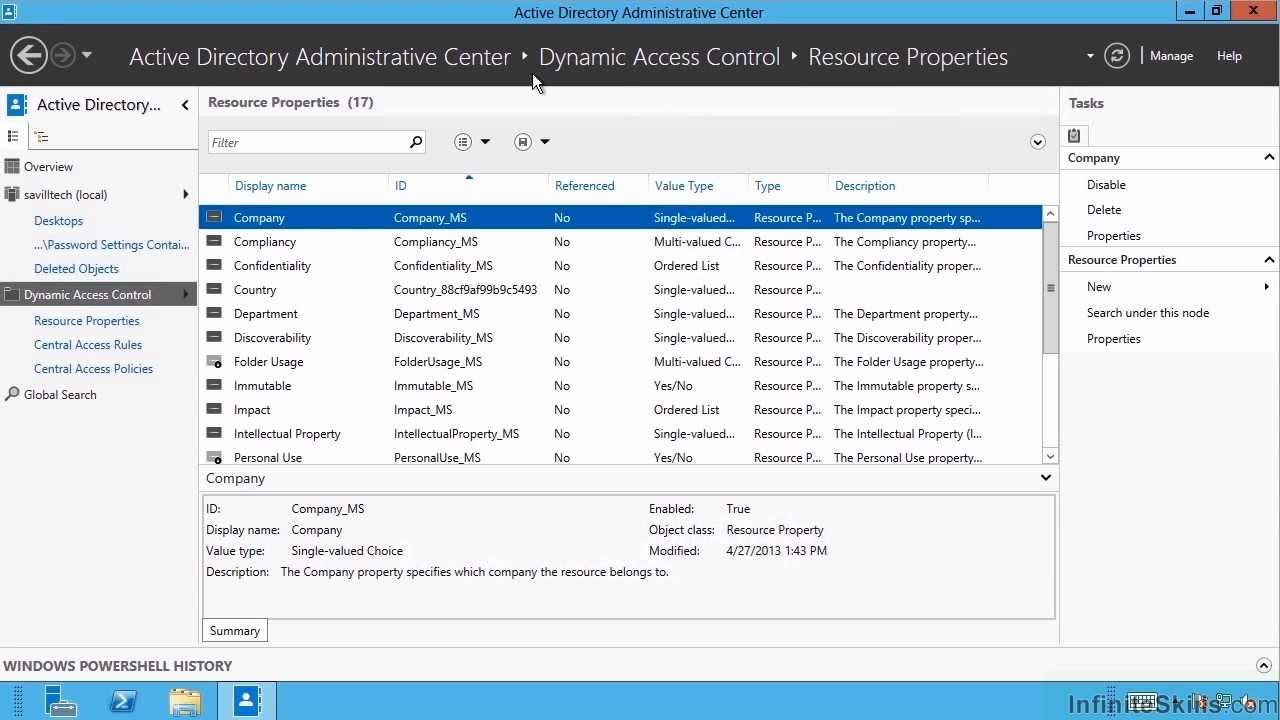The image size is (1280, 720).
Task: Open Global Search
Action: point(60,395)
